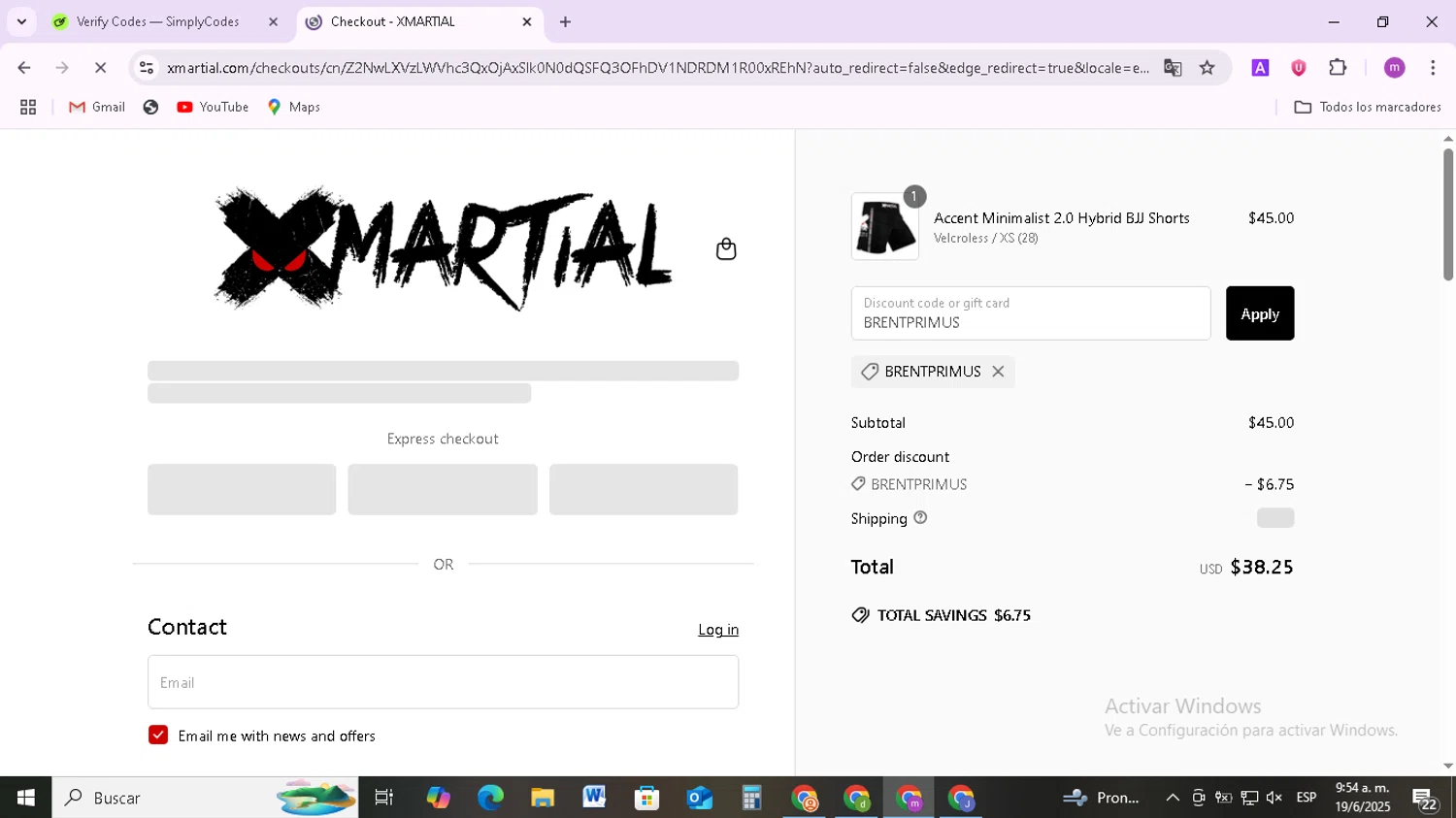1456x818 pixels.
Task: Open the Chrome profile avatar
Action: click(x=1395, y=68)
